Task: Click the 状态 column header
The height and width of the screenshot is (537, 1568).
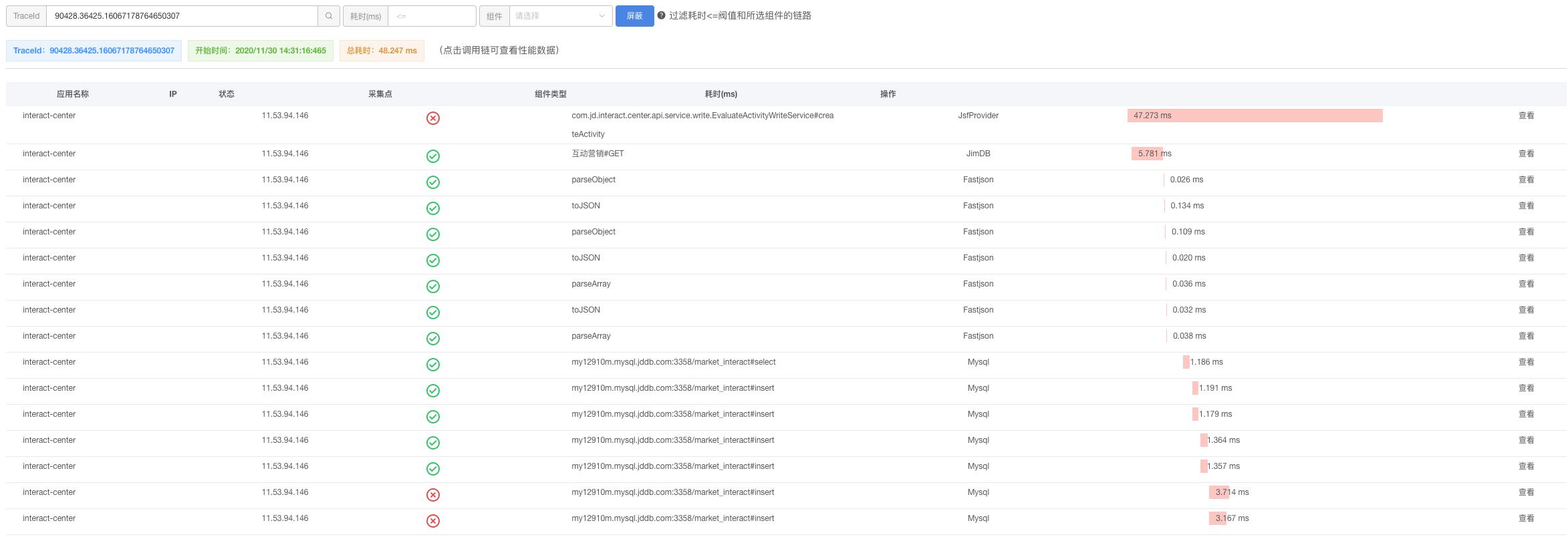Action: tap(227, 94)
